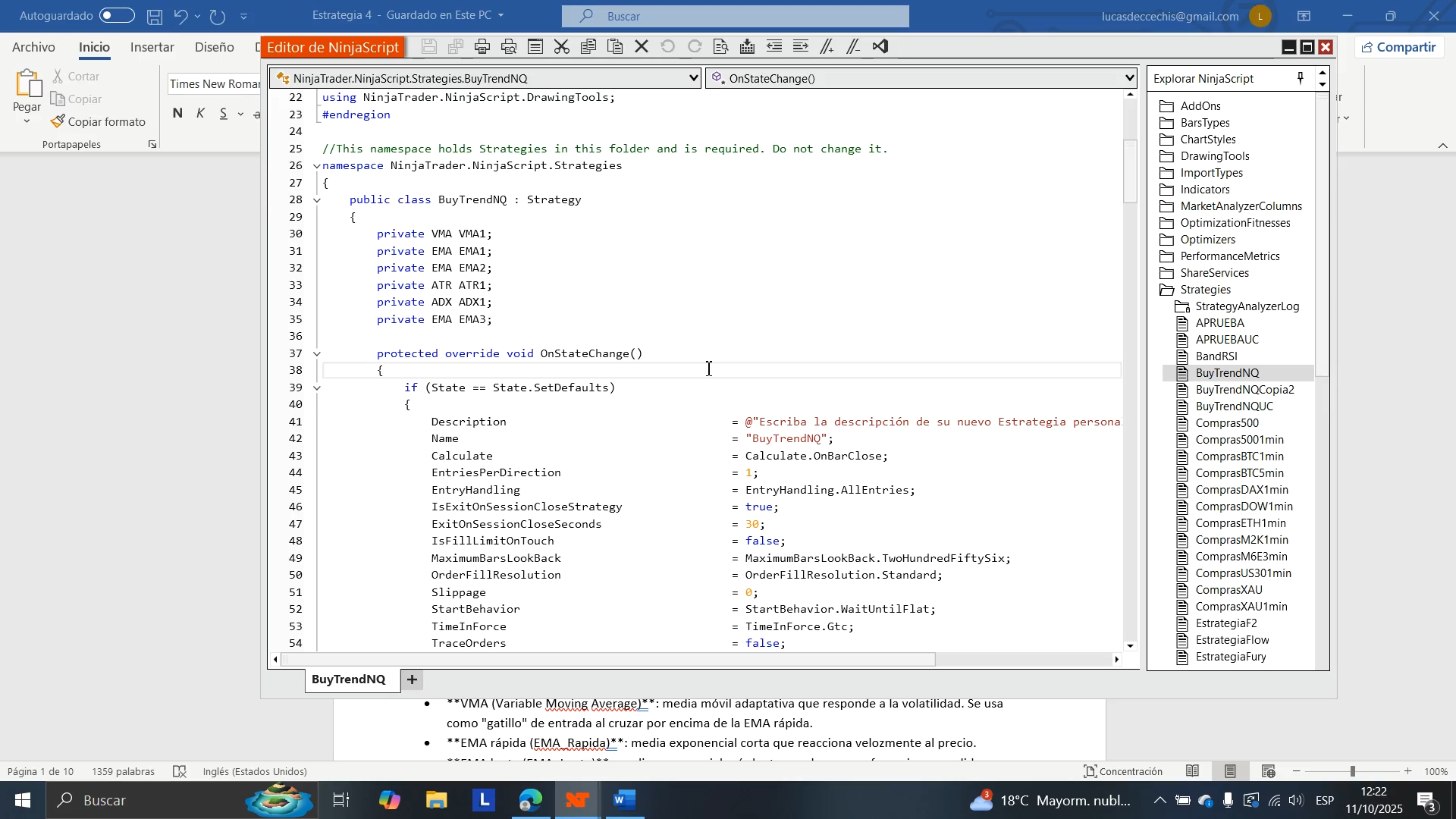This screenshot has height=819, width=1456.
Task: Toggle Concentración focus mode in Word
Action: click(1123, 771)
